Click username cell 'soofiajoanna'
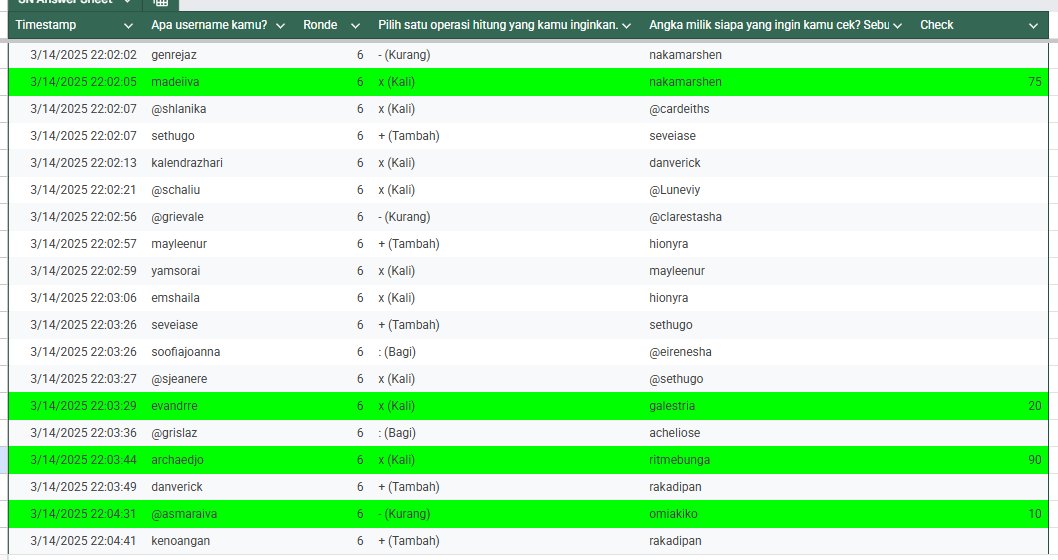1058x560 pixels. (x=186, y=352)
